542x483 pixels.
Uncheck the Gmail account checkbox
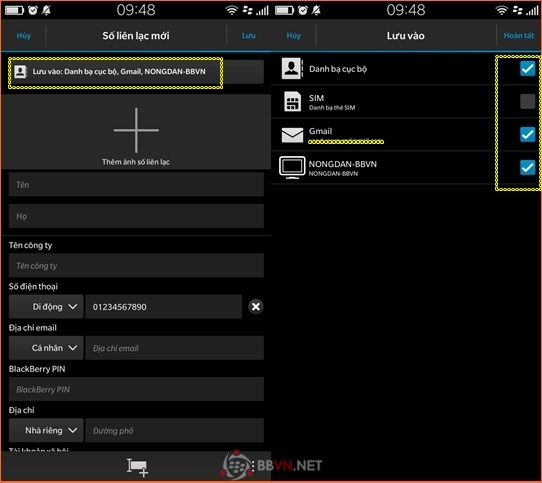click(x=527, y=134)
